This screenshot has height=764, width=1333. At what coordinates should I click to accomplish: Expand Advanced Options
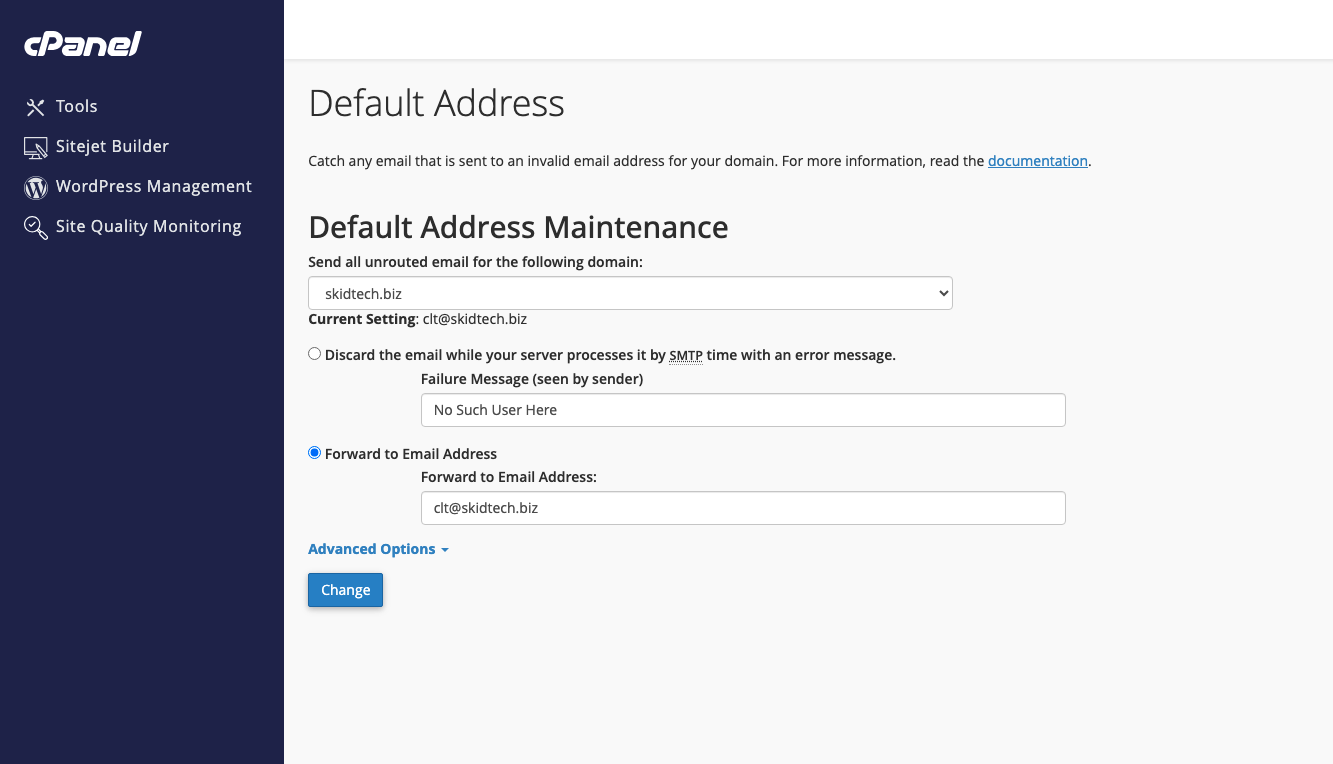click(372, 549)
